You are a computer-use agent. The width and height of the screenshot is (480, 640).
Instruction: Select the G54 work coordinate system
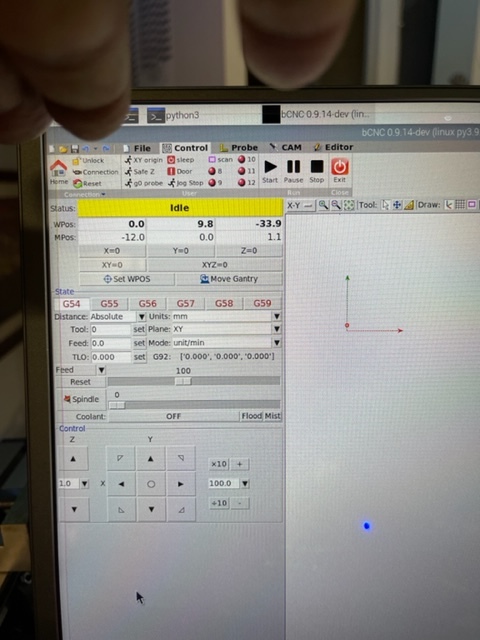pos(71,304)
